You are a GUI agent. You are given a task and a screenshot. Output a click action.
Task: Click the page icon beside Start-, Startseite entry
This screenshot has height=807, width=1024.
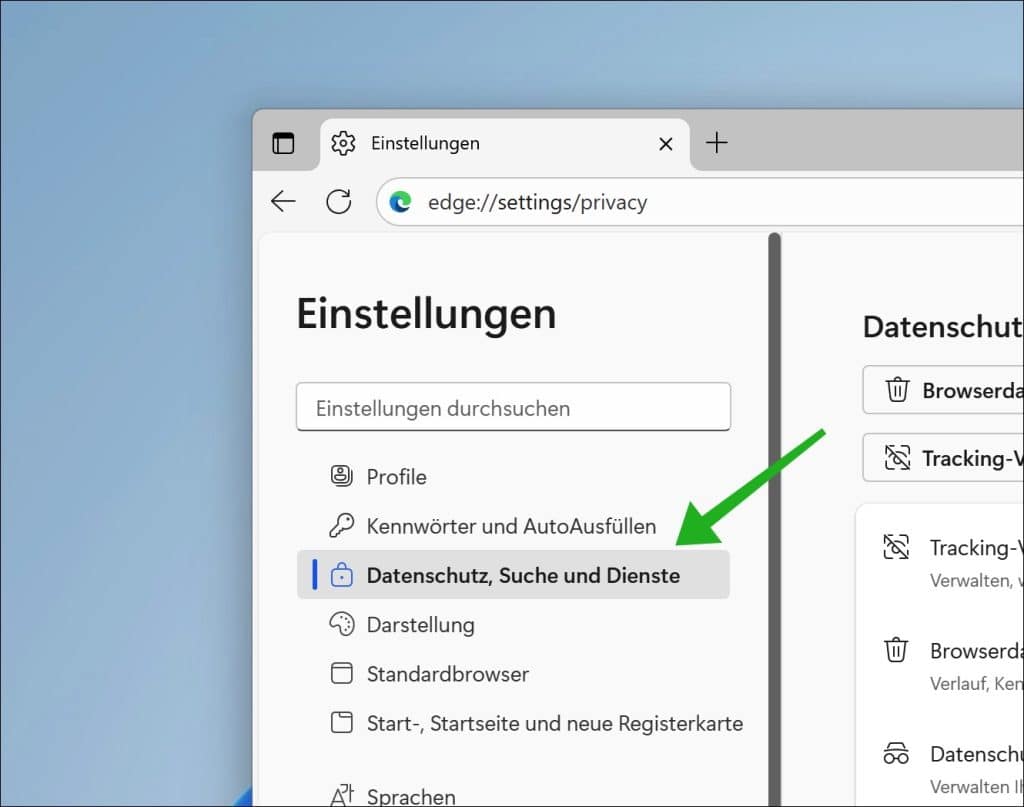(340, 723)
